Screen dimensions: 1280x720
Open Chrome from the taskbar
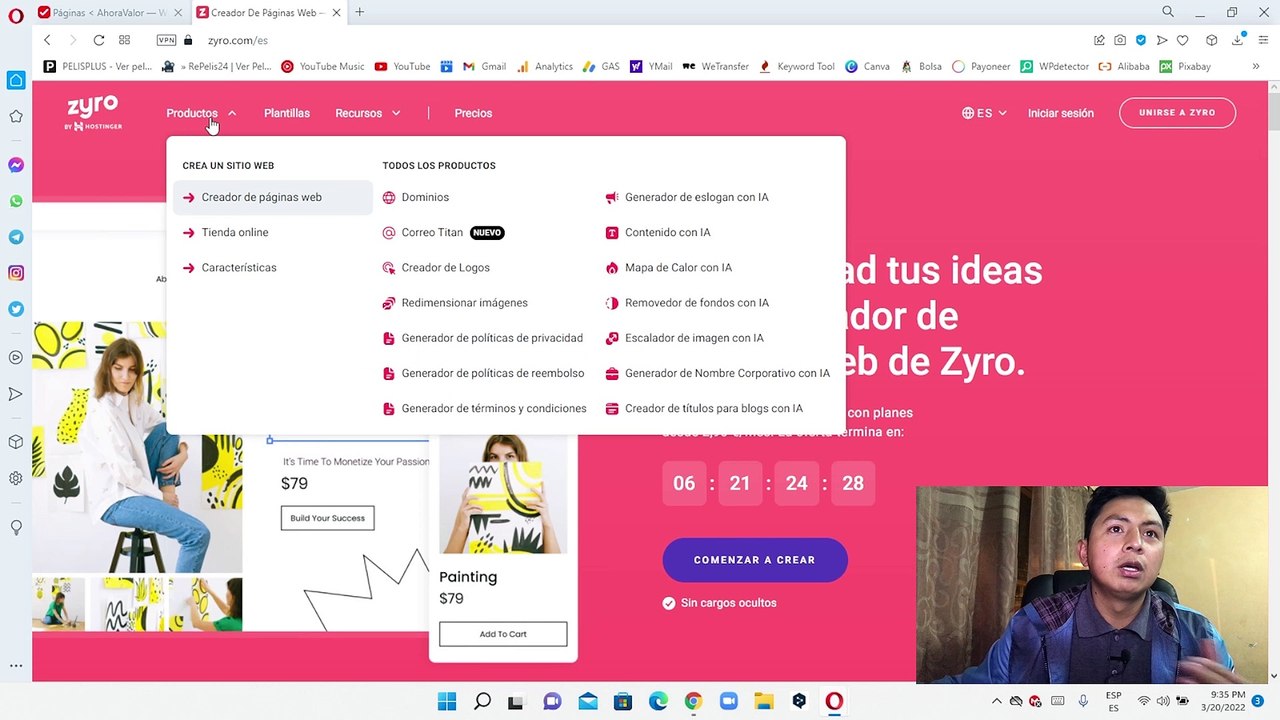[x=693, y=701]
